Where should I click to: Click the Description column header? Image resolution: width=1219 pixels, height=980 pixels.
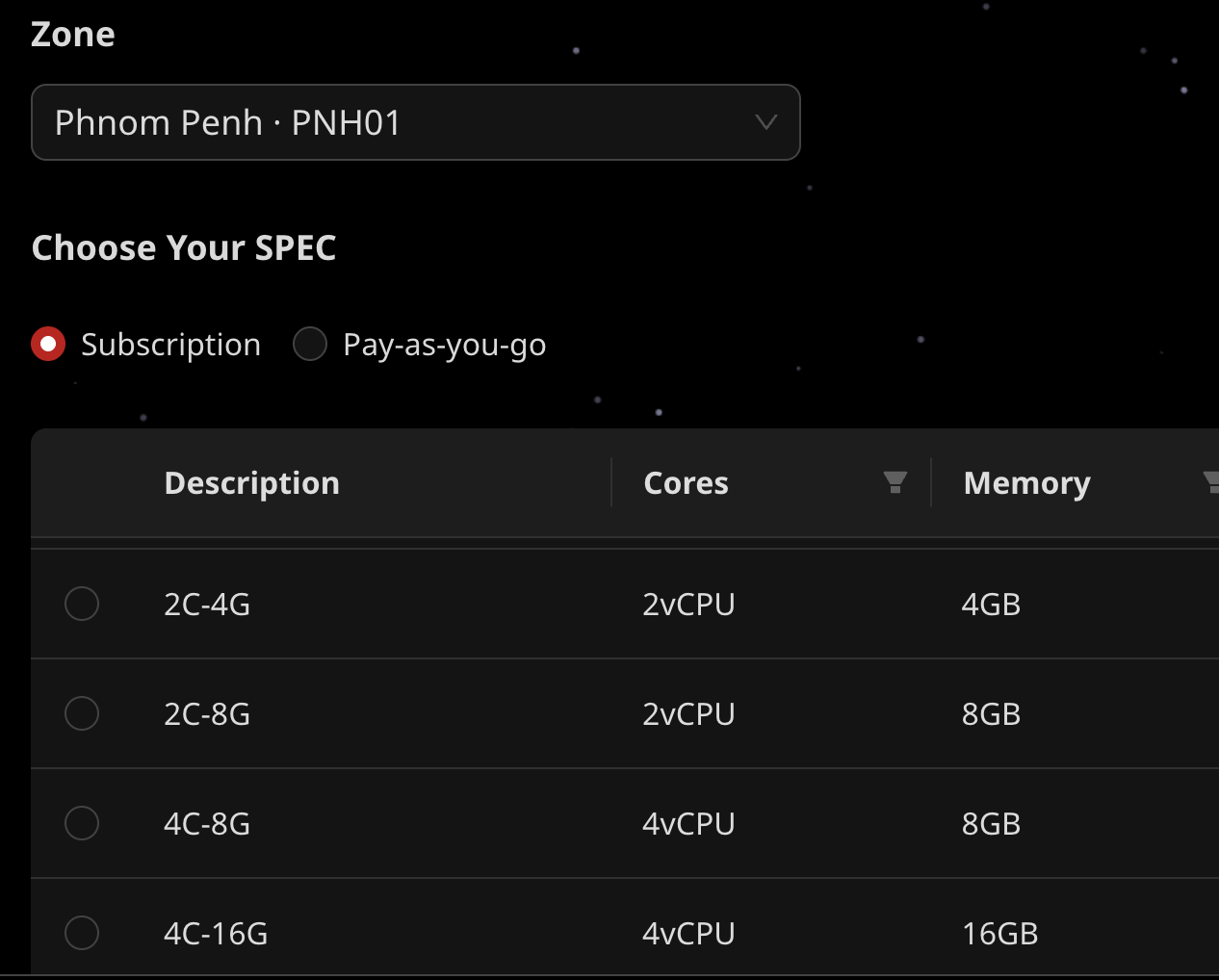click(251, 482)
